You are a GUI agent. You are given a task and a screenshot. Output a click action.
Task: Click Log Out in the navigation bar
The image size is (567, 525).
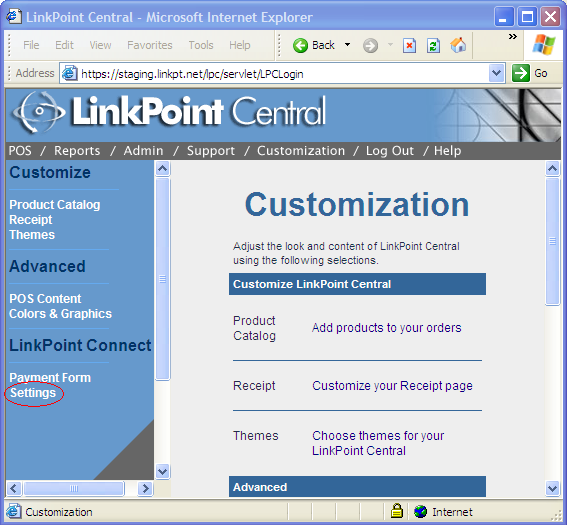390,151
